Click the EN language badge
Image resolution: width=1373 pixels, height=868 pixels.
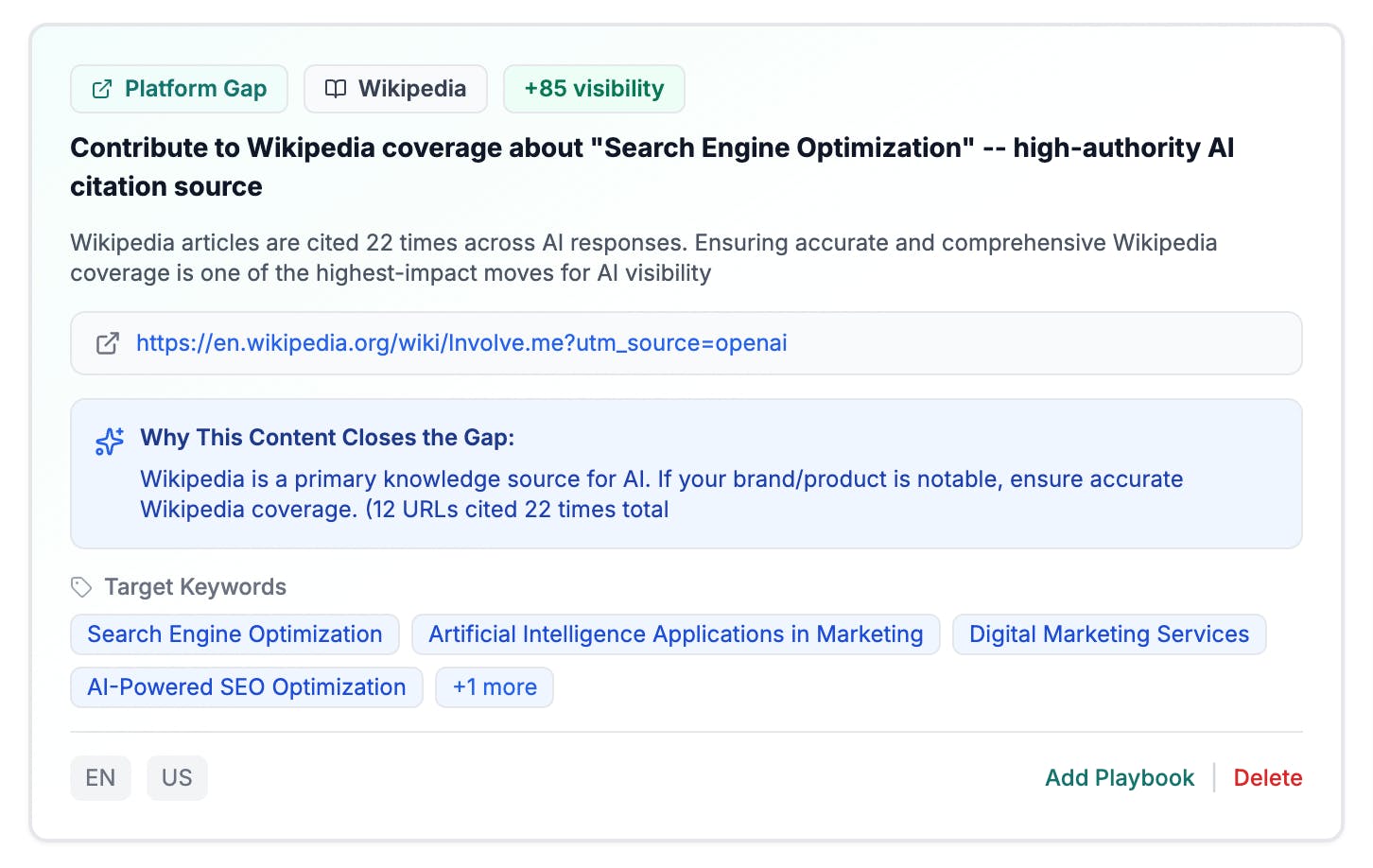click(100, 778)
